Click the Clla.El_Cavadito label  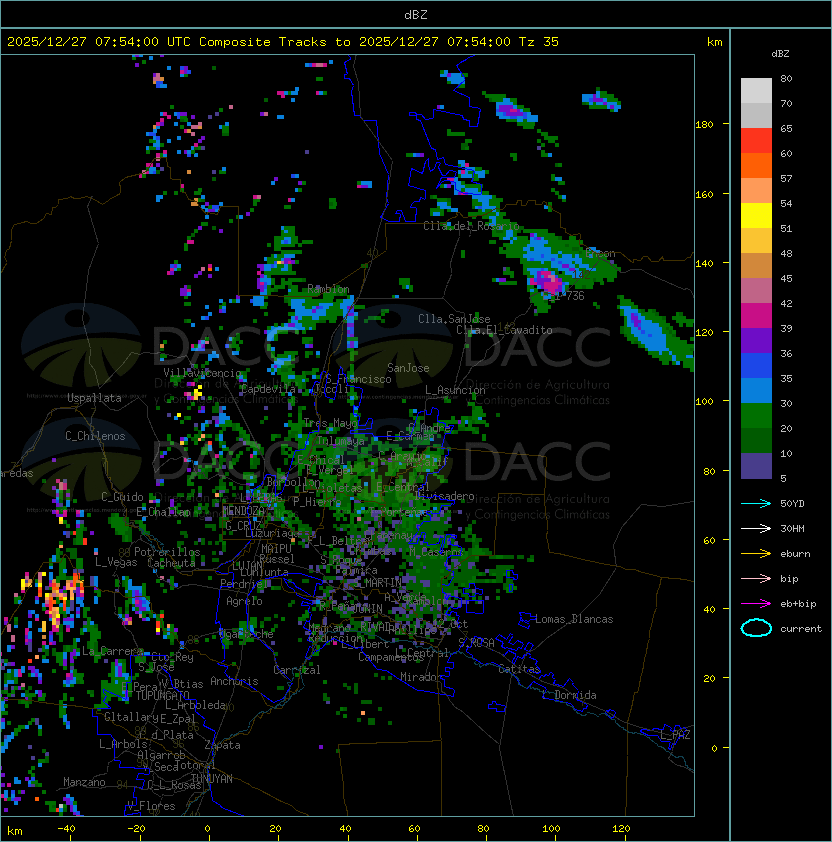504,330
